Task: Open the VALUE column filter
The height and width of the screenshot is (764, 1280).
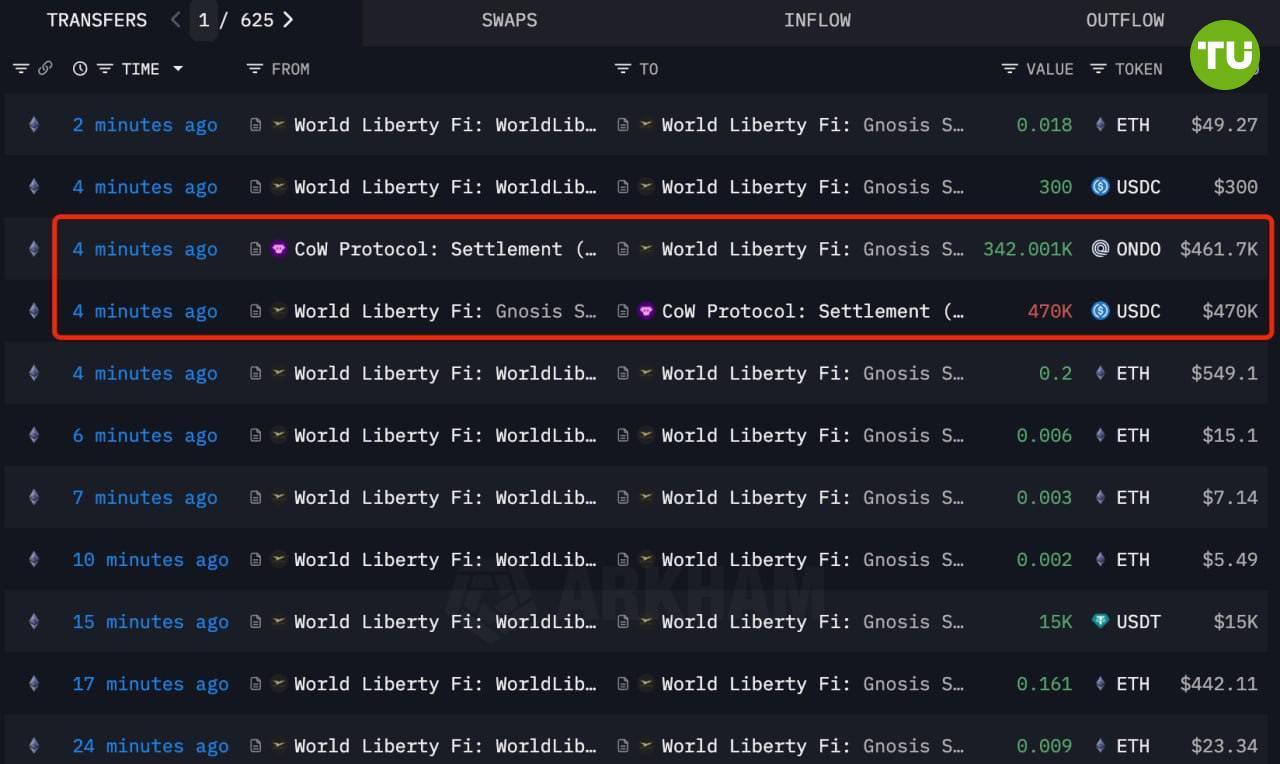Action: (1010, 69)
